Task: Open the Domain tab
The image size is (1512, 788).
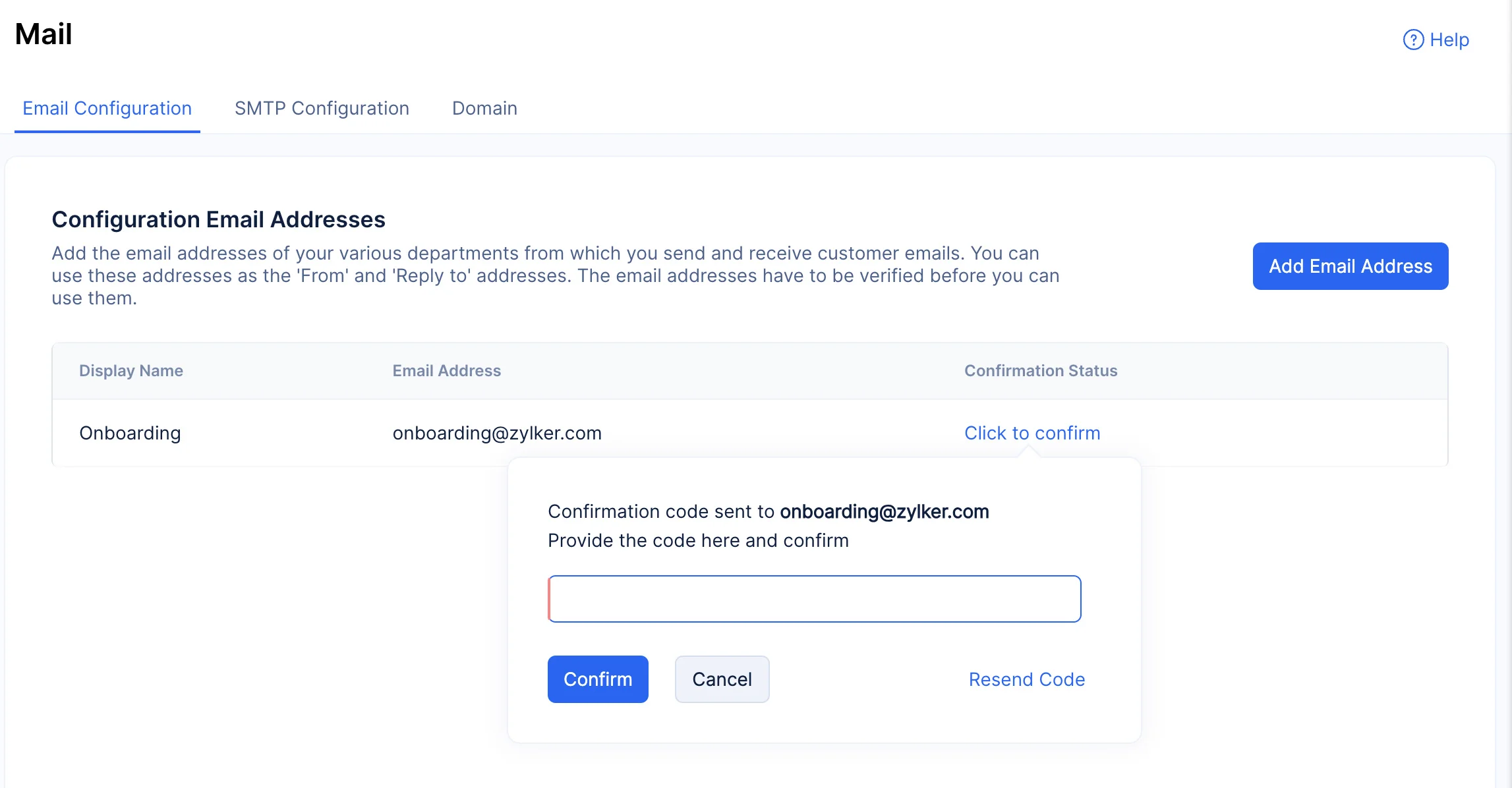Action: point(484,108)
